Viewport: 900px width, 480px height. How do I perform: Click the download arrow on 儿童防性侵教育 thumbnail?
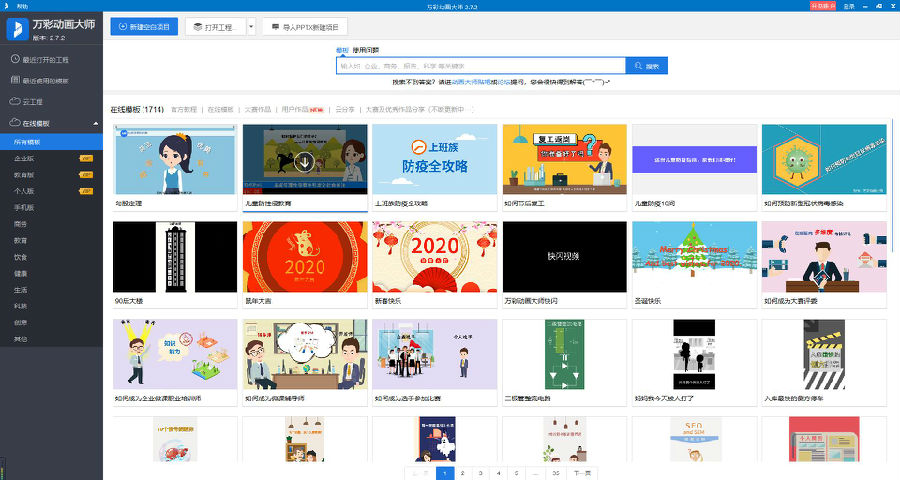304,160
